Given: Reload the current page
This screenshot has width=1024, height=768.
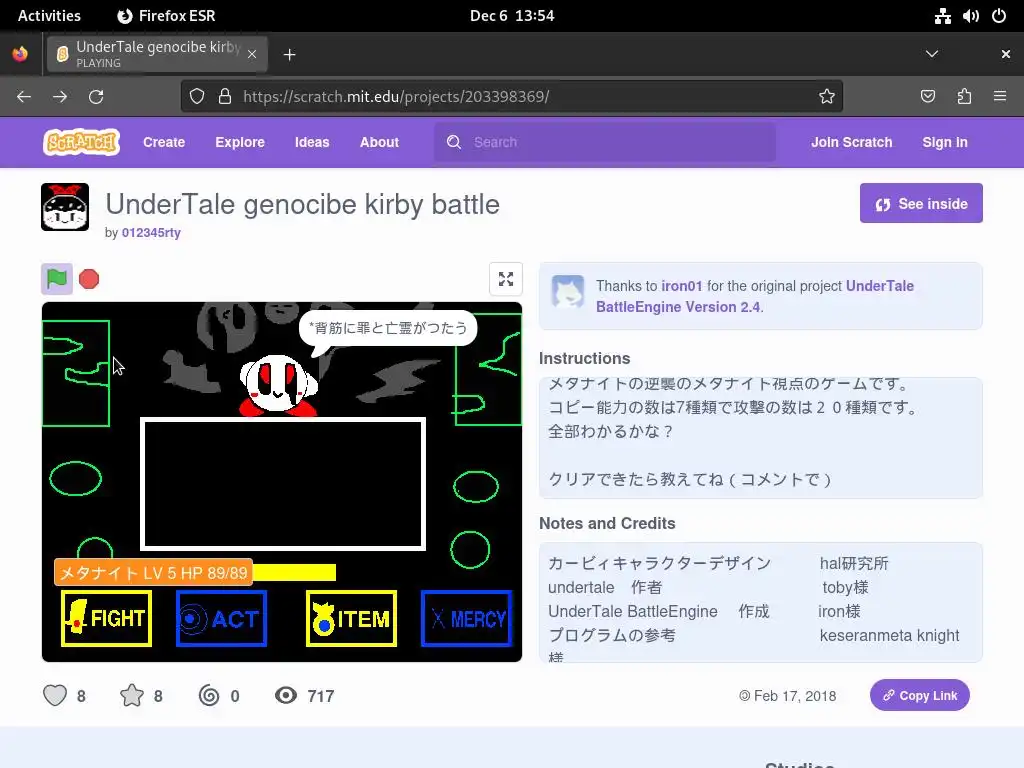Looking at the screenshot, I should tap(96, 97).
